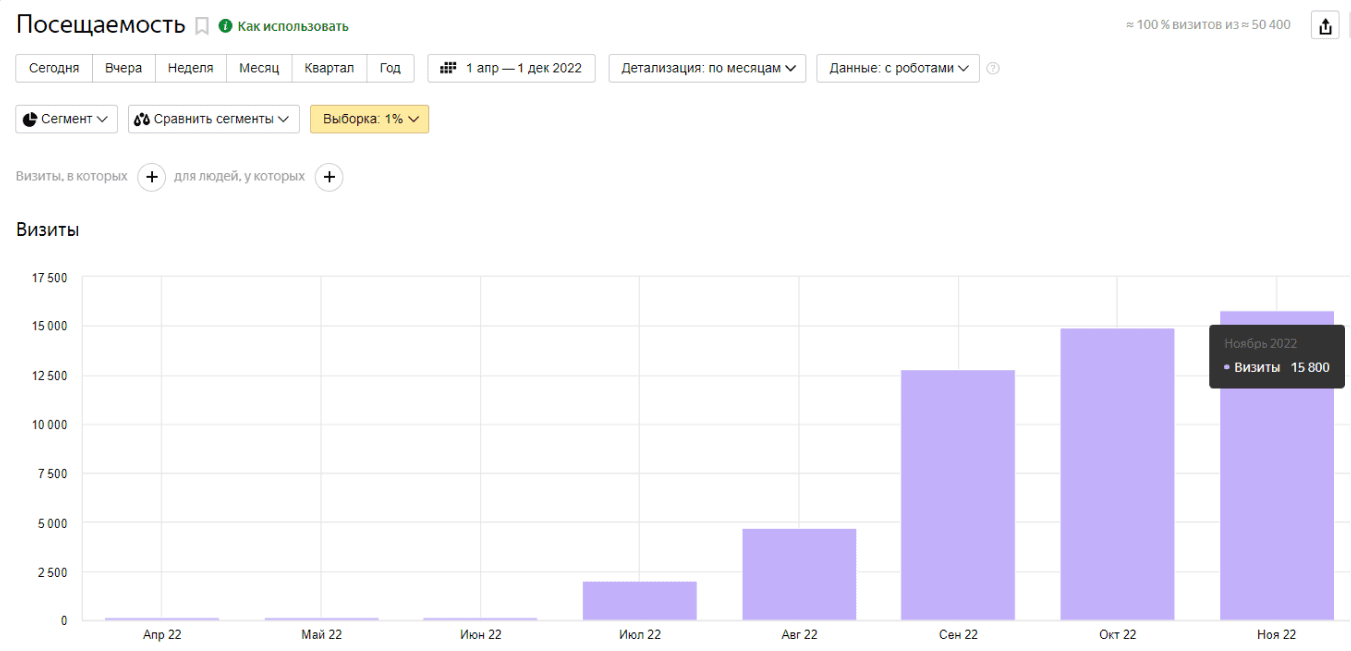The width and height of the screenshot is (1351, 651).
Task: Open Данные: с роботами dropdown
Action: tap(898, 68)
